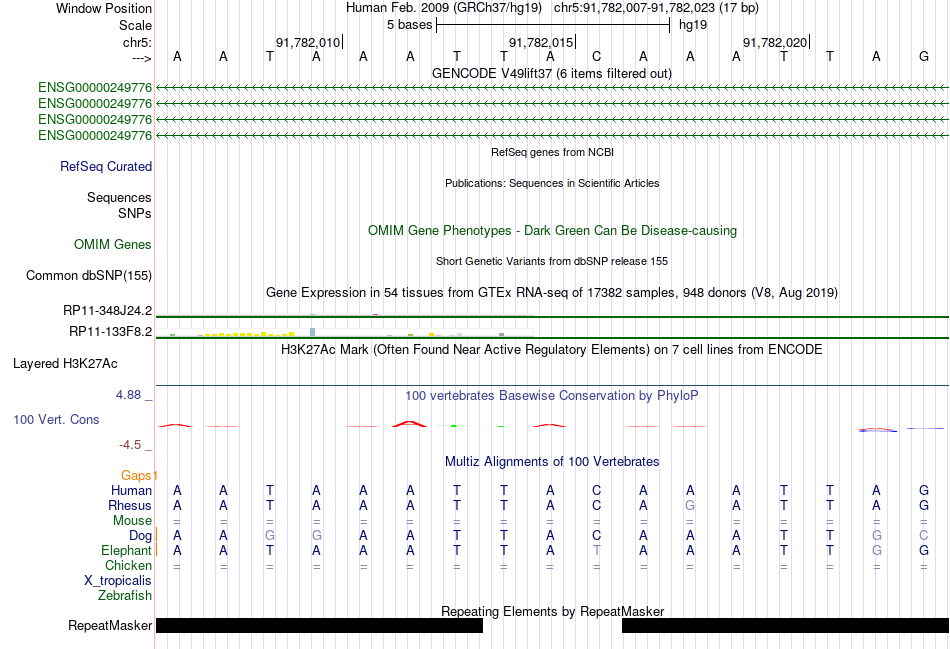Select the last ENSG00000249776 transcript label
Viewport: 950px width, 649px height.
tap(95, 135)
